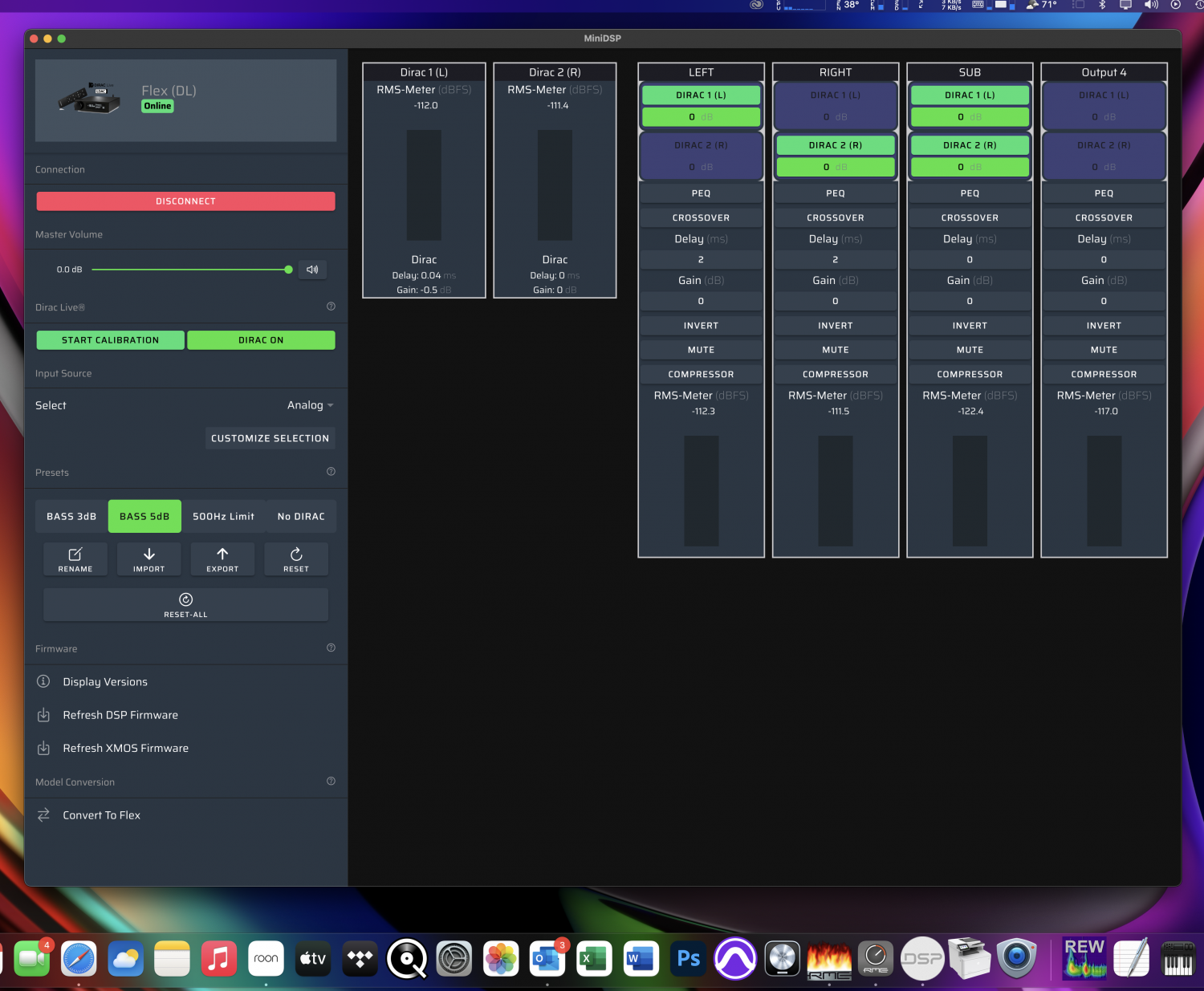
Task: Open the Analog input source dropdown
Action: coord(310,405)
